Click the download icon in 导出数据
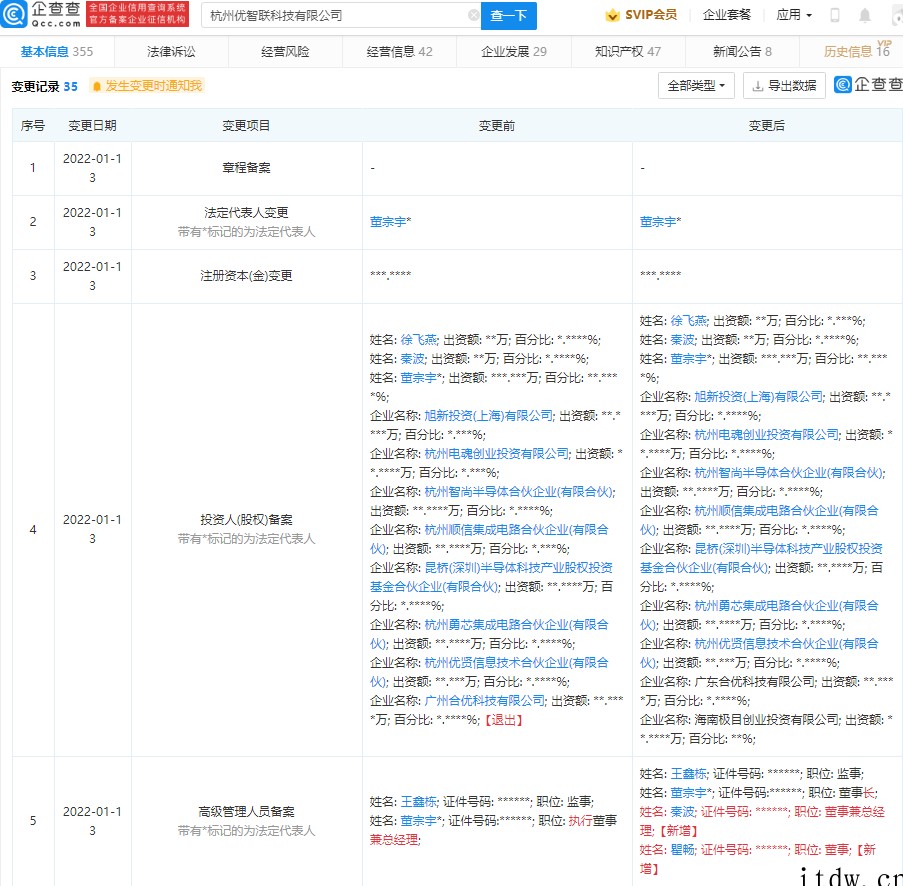This screenshot has height=886, width=903. [758, 86]
